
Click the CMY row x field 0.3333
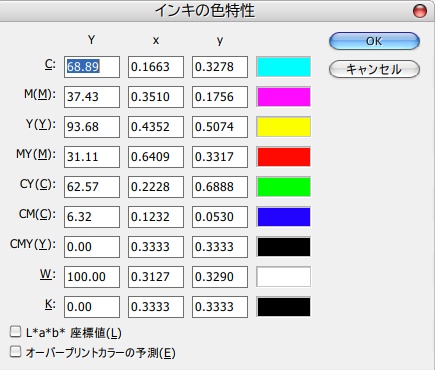[x=156, y=247]
